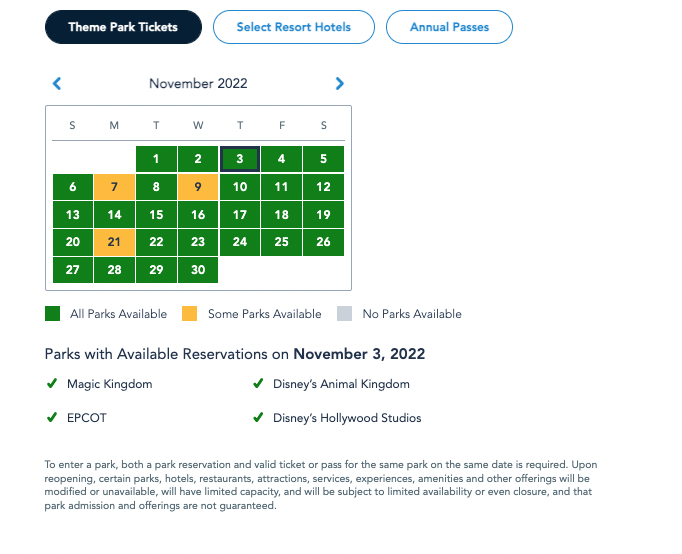Pick November 21 on the calendar
682x554 pixels.
pyautogui.click(x=115, y=242)
